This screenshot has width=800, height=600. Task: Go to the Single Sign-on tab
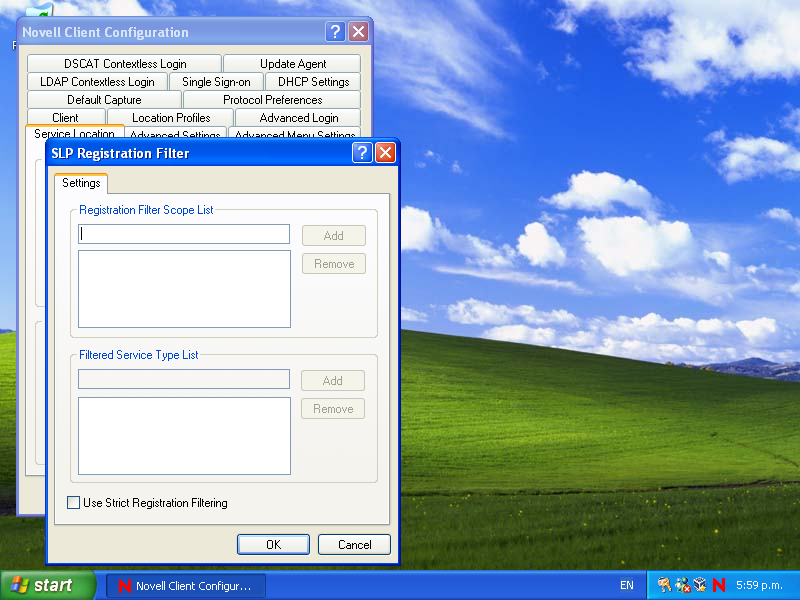(x=216, y=82)
